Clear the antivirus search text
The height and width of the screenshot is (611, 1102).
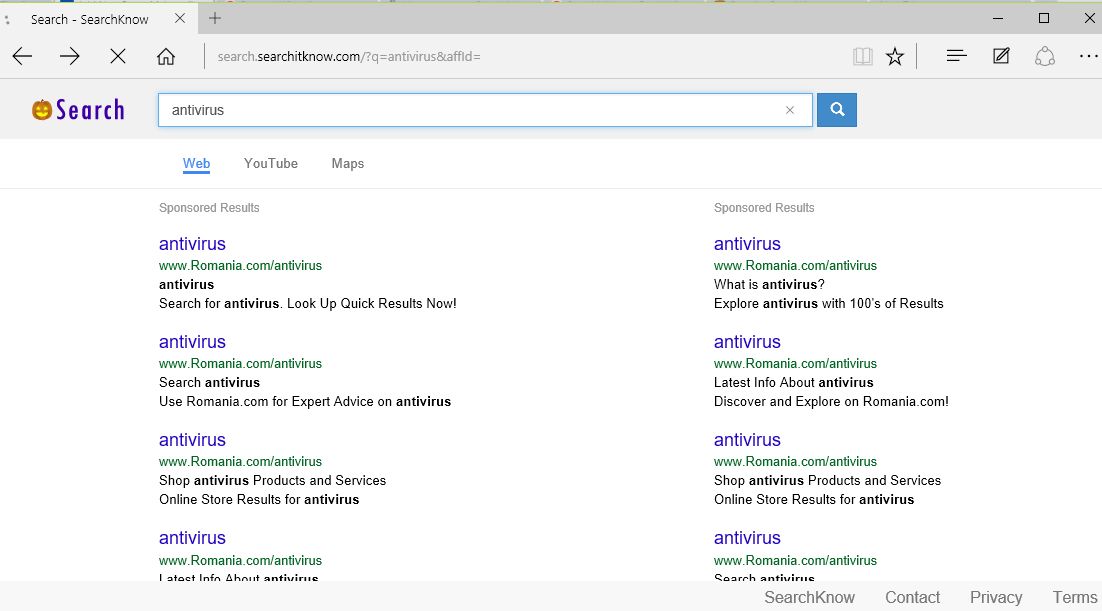coord(790,111)
